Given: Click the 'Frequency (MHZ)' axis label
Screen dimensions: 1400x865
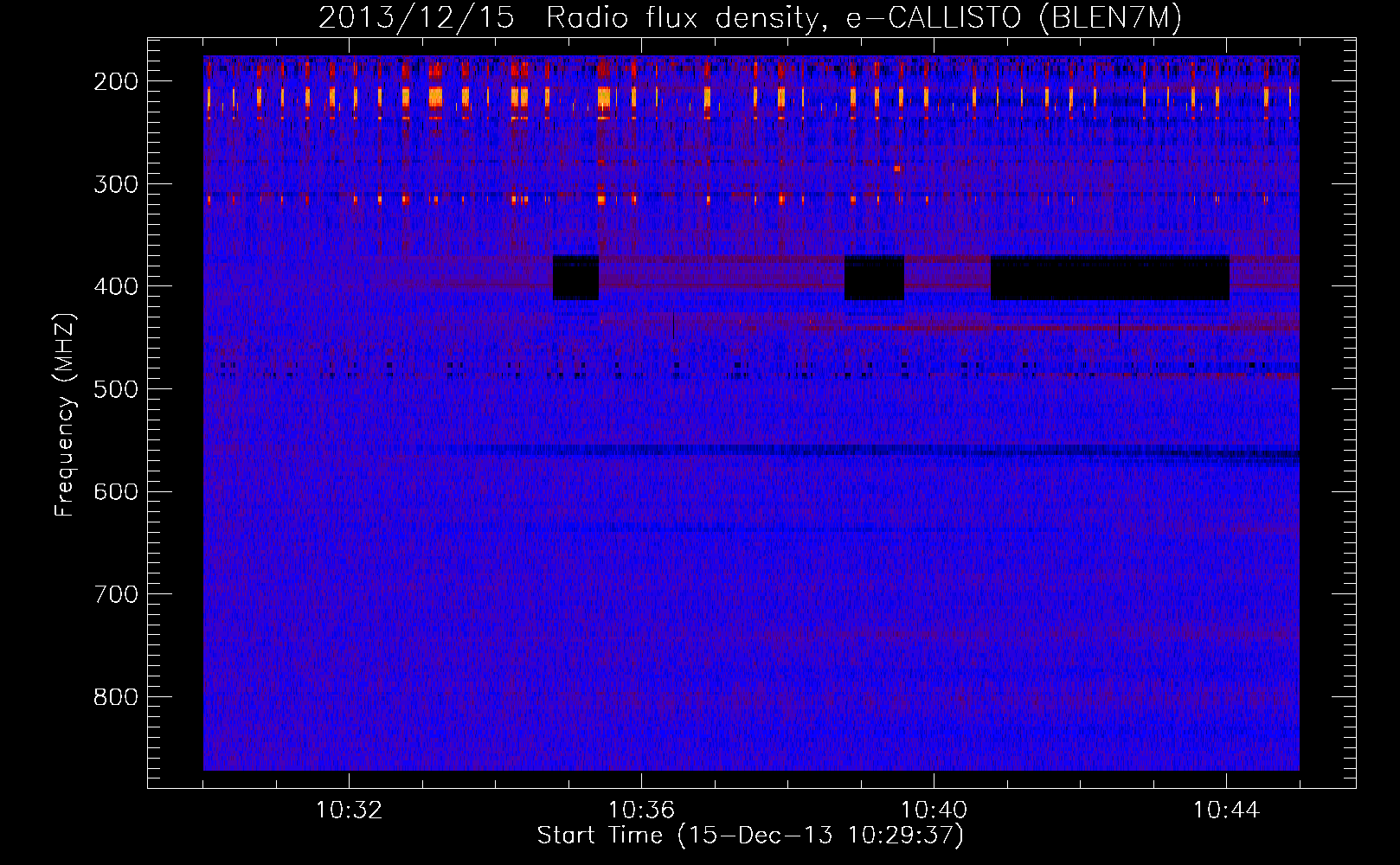Looking at the screenshot, I should (65, 415).
